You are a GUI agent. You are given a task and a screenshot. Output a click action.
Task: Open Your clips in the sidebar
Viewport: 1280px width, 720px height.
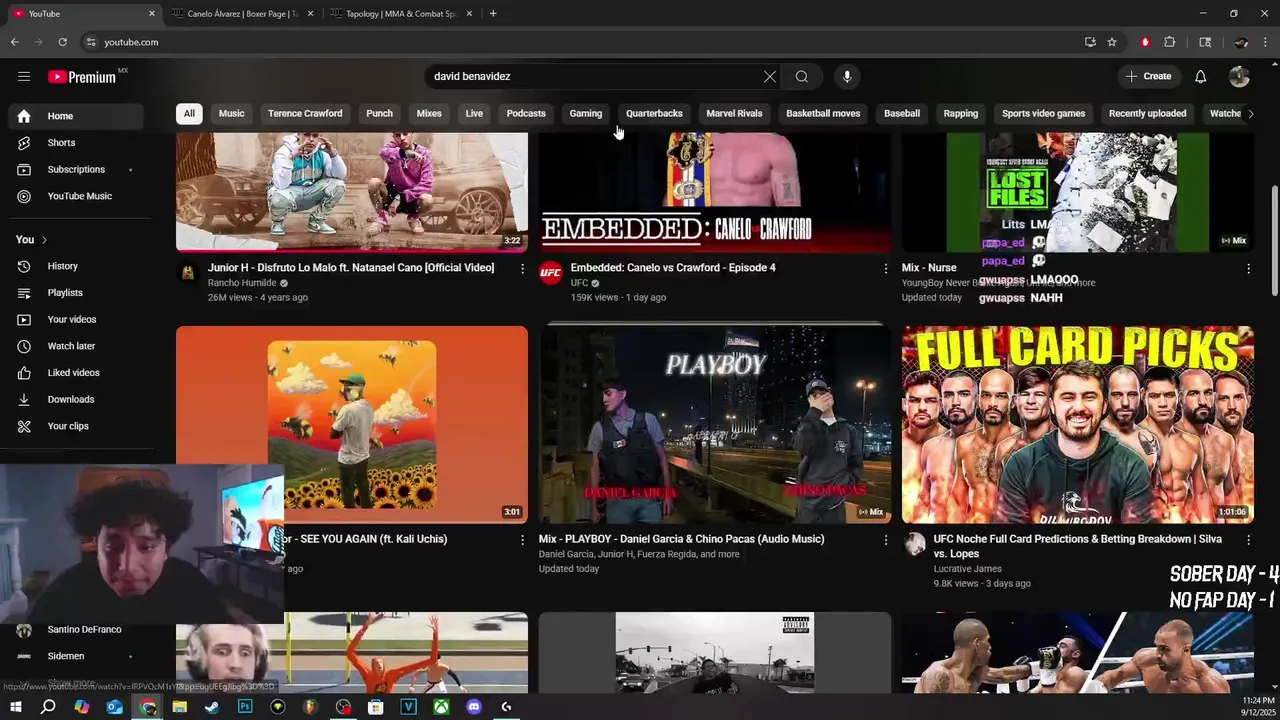pos(76,426)
